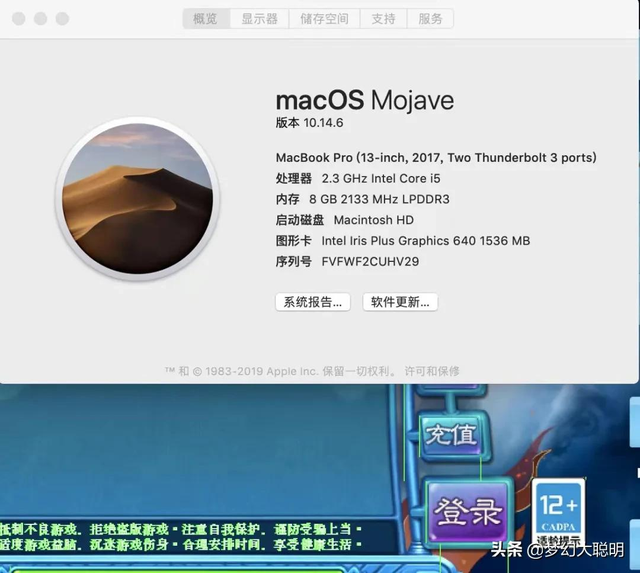Go to the 支持 tab

click(x=383, y=19)
